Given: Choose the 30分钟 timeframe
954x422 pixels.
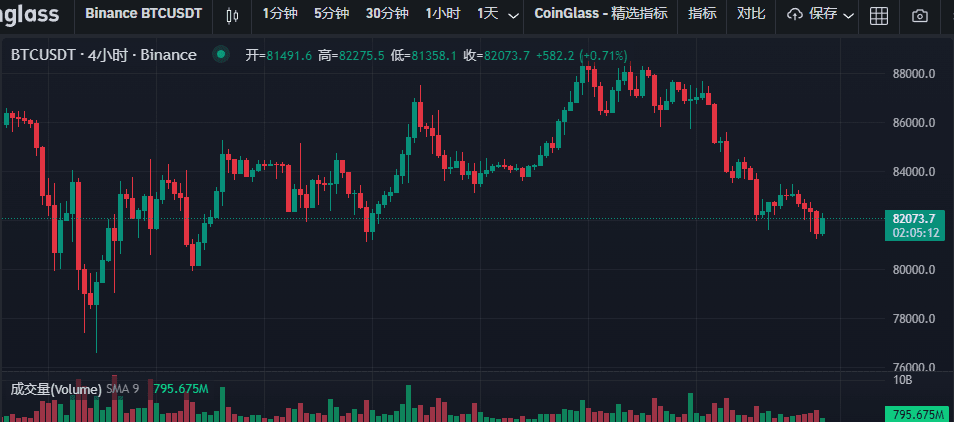Looking at the screenshot, I should pyautogui.click(x=387, y=14).
